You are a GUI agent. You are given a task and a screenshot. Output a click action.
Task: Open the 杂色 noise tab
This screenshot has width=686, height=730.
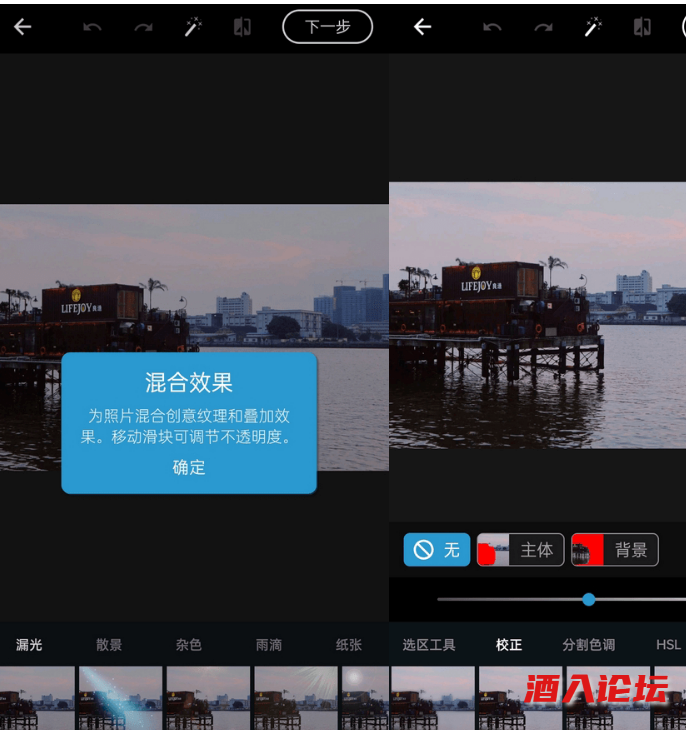(189, 645)
